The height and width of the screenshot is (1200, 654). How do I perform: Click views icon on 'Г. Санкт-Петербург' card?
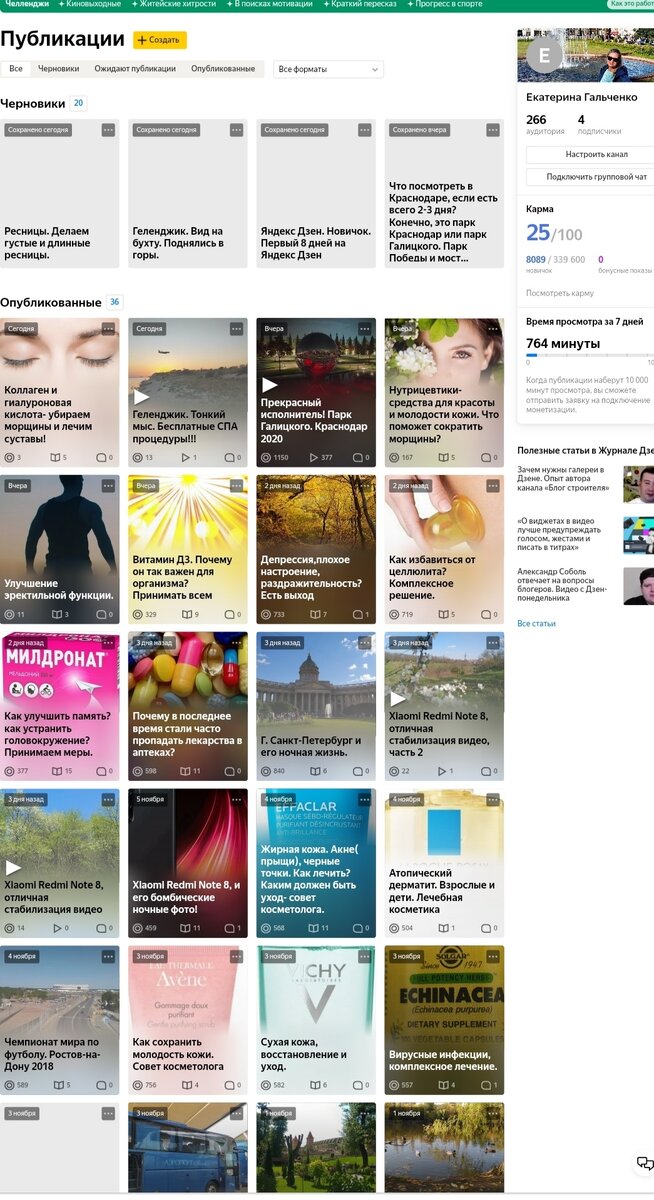pyautogui.click(x=266, y=771)
